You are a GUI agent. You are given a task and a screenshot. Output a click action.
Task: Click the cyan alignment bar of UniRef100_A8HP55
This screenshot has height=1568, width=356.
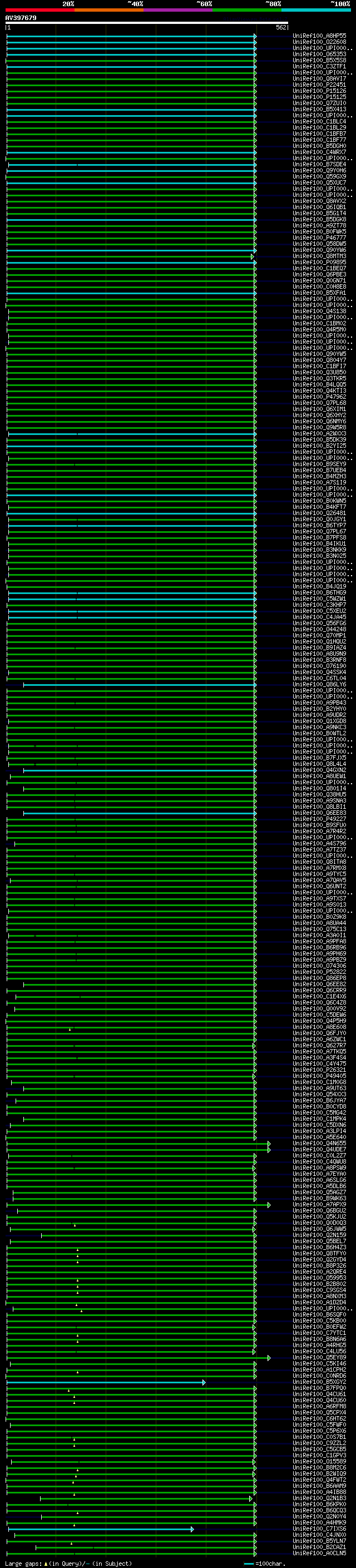(x=131, y=37)
